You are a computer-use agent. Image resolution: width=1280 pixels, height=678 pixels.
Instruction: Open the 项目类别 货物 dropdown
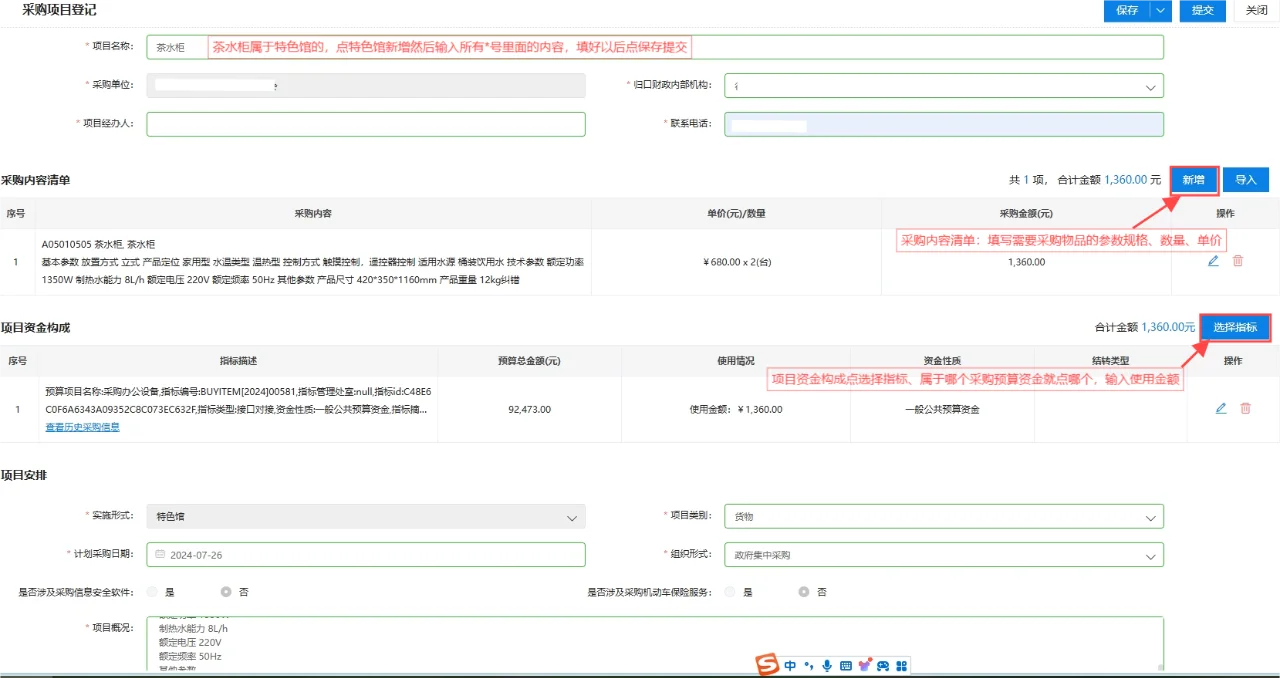pyautogui.click(x=944, y=517)
